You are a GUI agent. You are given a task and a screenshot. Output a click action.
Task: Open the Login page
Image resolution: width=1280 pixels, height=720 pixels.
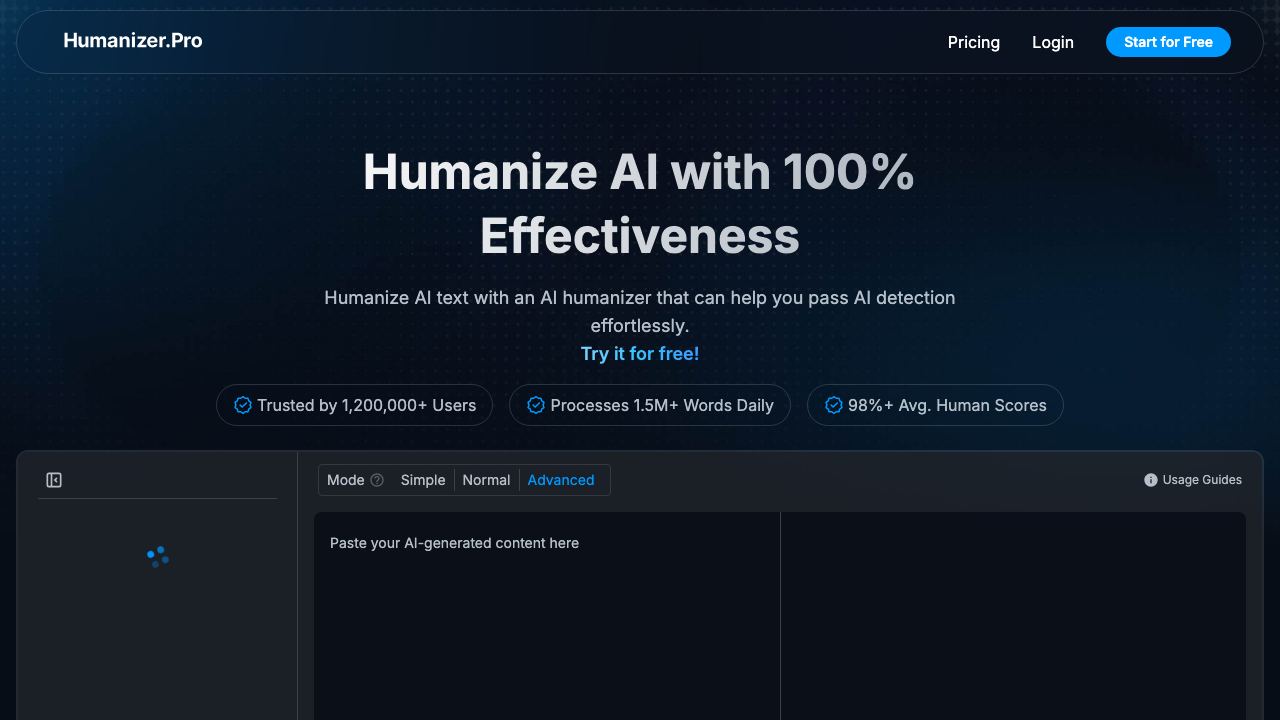pyautogui.click(x=1053, y=42)
